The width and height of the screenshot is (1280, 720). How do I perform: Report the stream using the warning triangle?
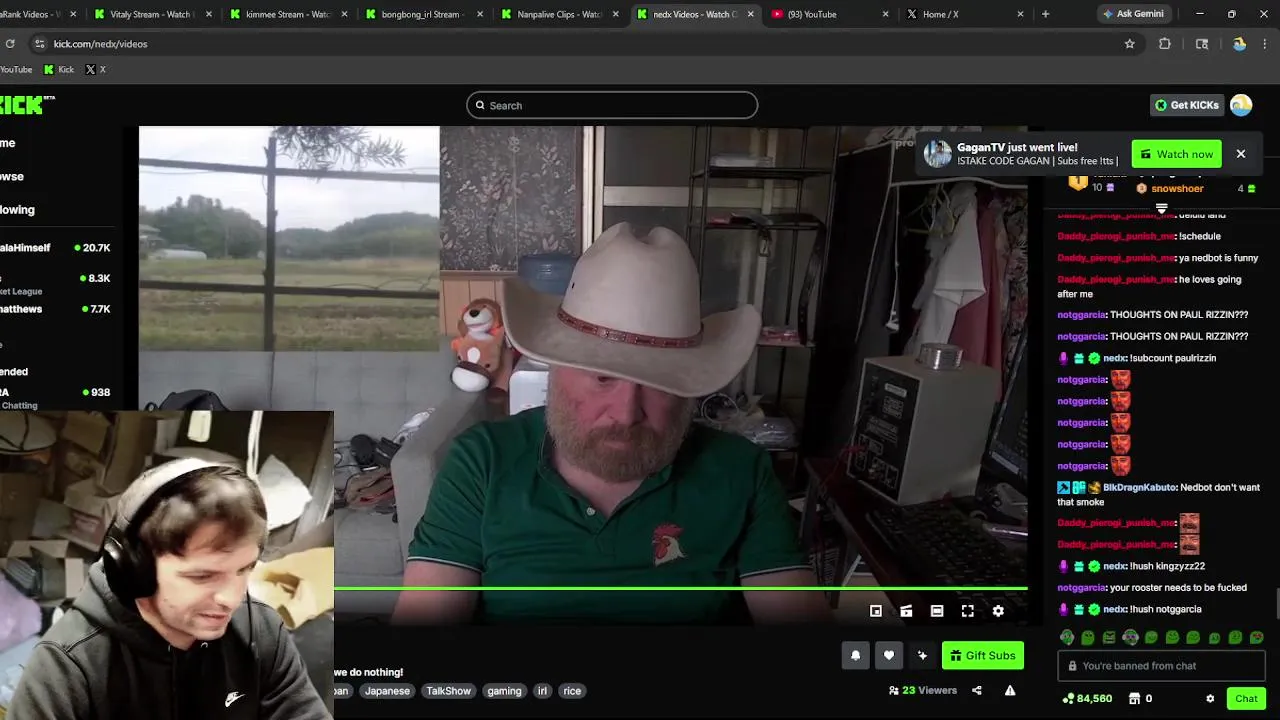tap(1010, 690)
